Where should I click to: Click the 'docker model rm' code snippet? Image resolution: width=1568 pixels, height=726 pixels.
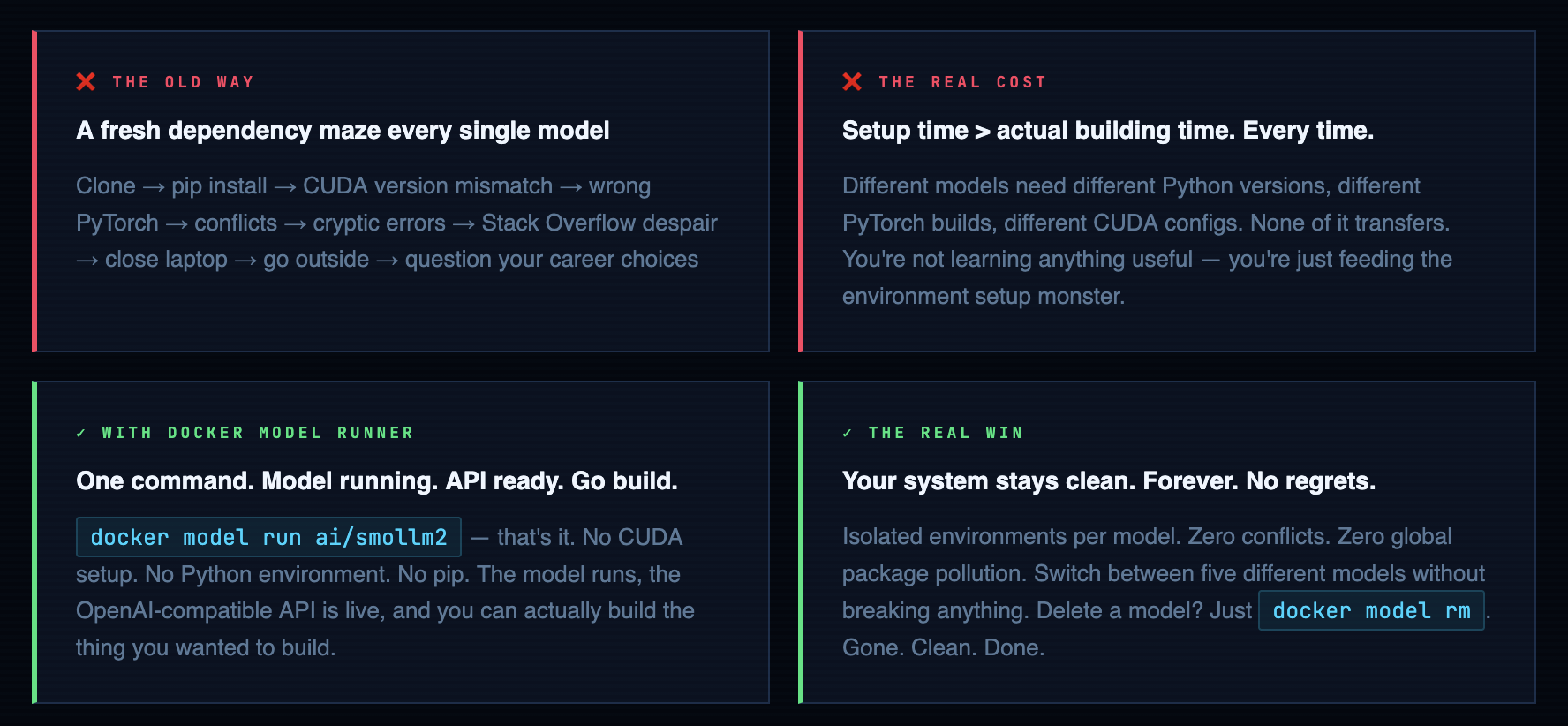coord(1370,610)
